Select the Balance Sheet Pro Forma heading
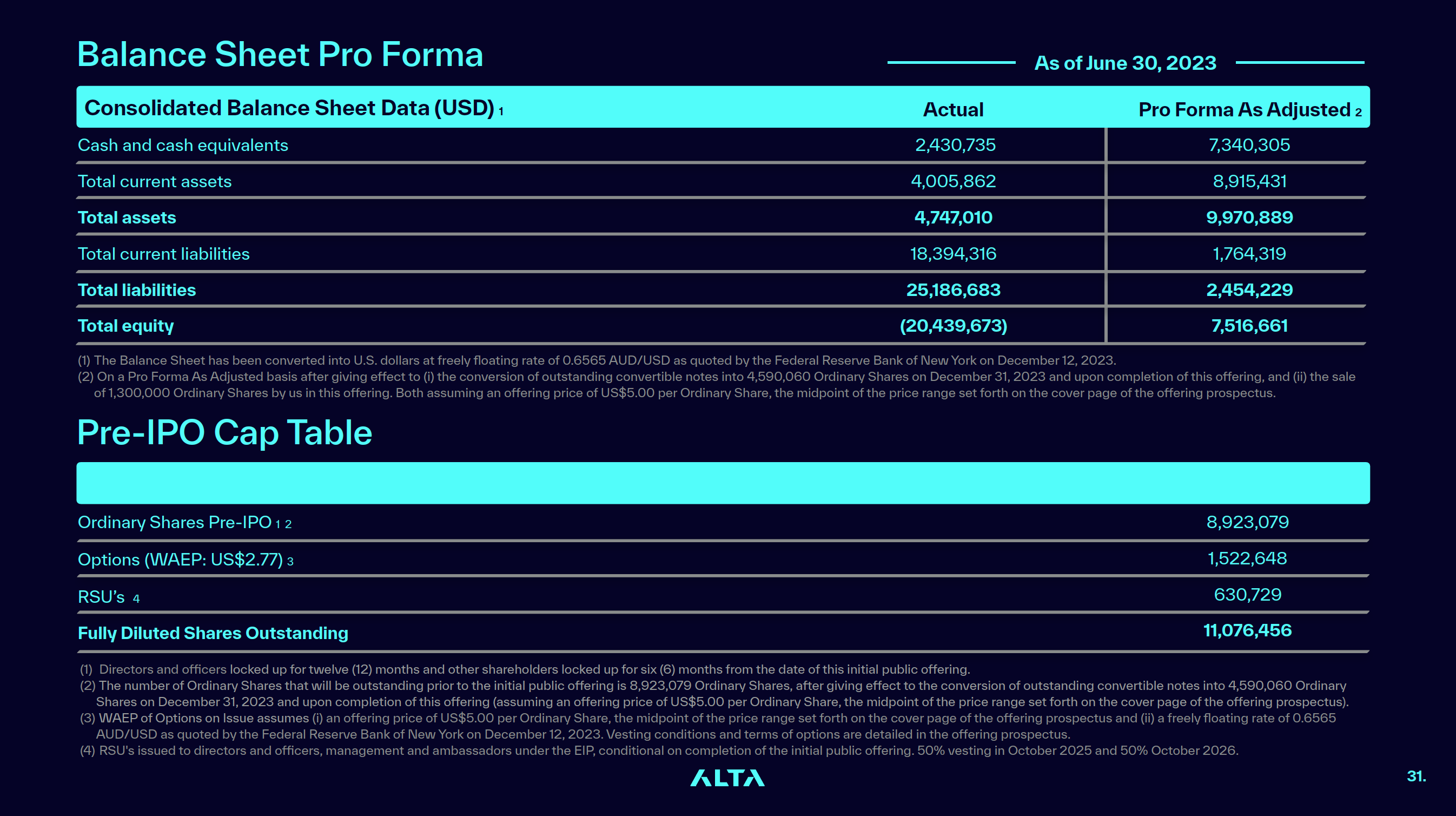The height and width of the screenshot is (816, 1456). pyautogui.click(x=280, y=55)
